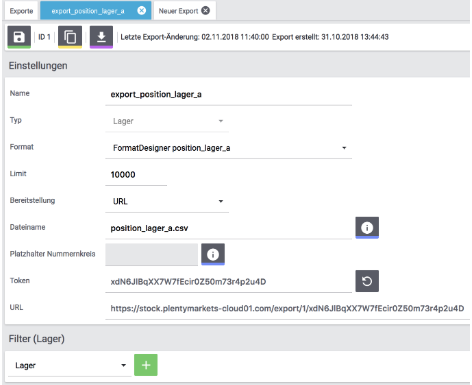Click the Token text field
Image resolution: width=472 pixels, height=385 pixels.
click(x=228, y=282)
